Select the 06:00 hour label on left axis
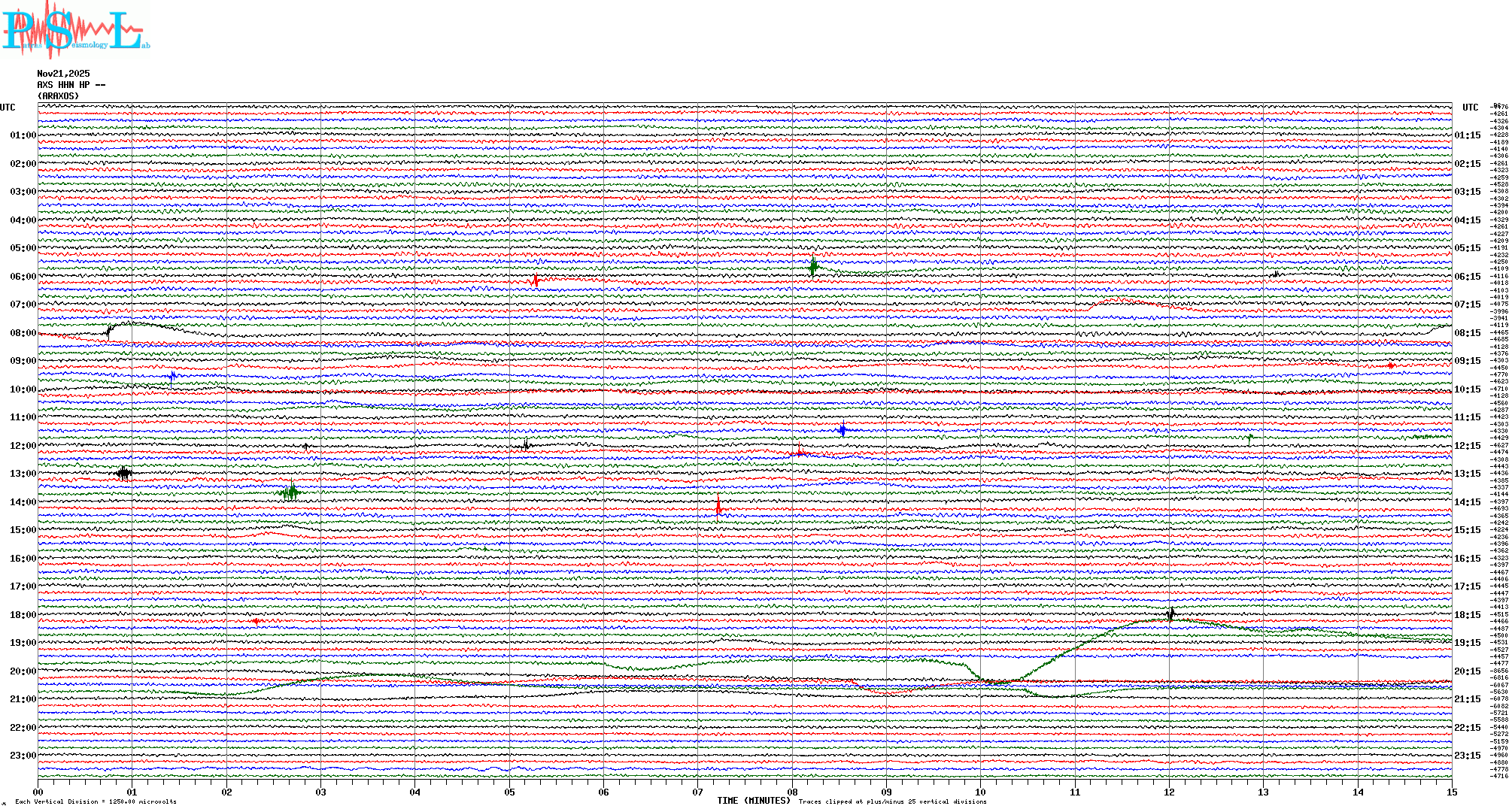1512x812 pixels. (23, 277)
